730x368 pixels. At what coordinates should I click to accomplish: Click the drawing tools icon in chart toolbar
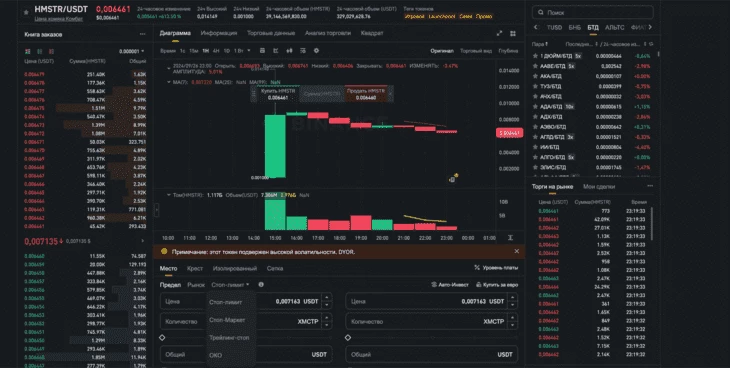click(276, 51)
